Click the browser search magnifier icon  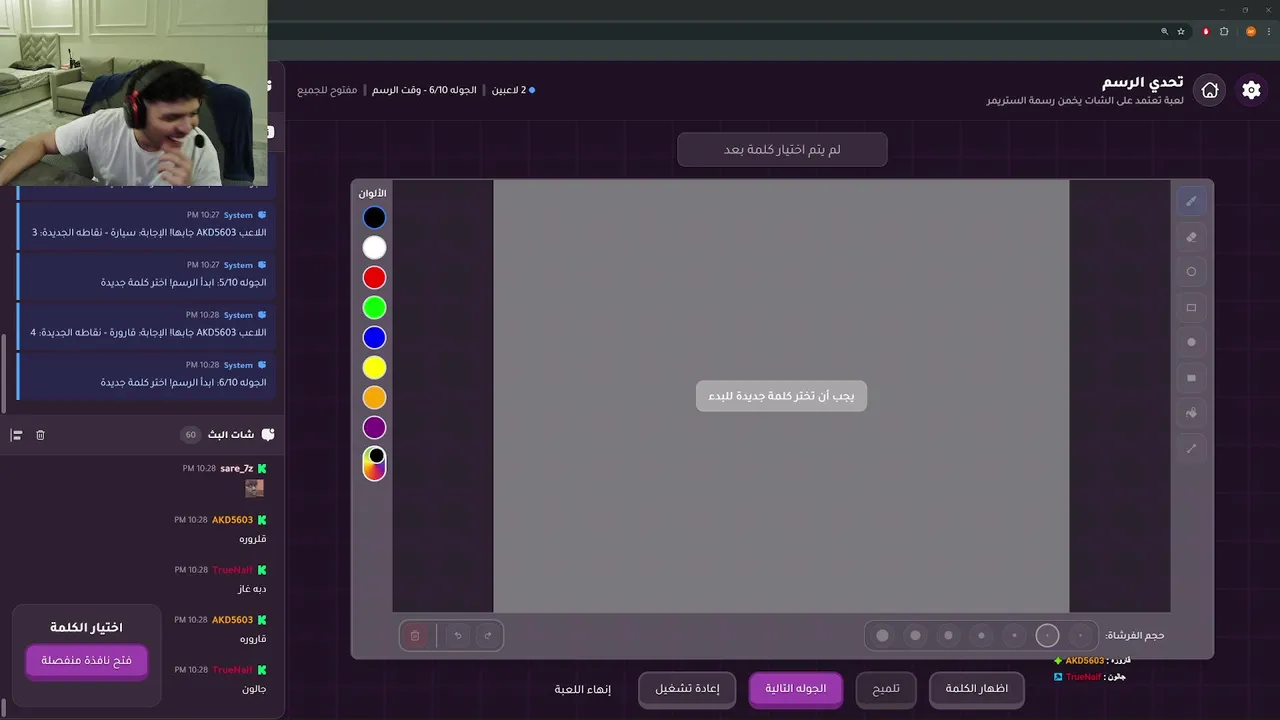coord(1164,32)
